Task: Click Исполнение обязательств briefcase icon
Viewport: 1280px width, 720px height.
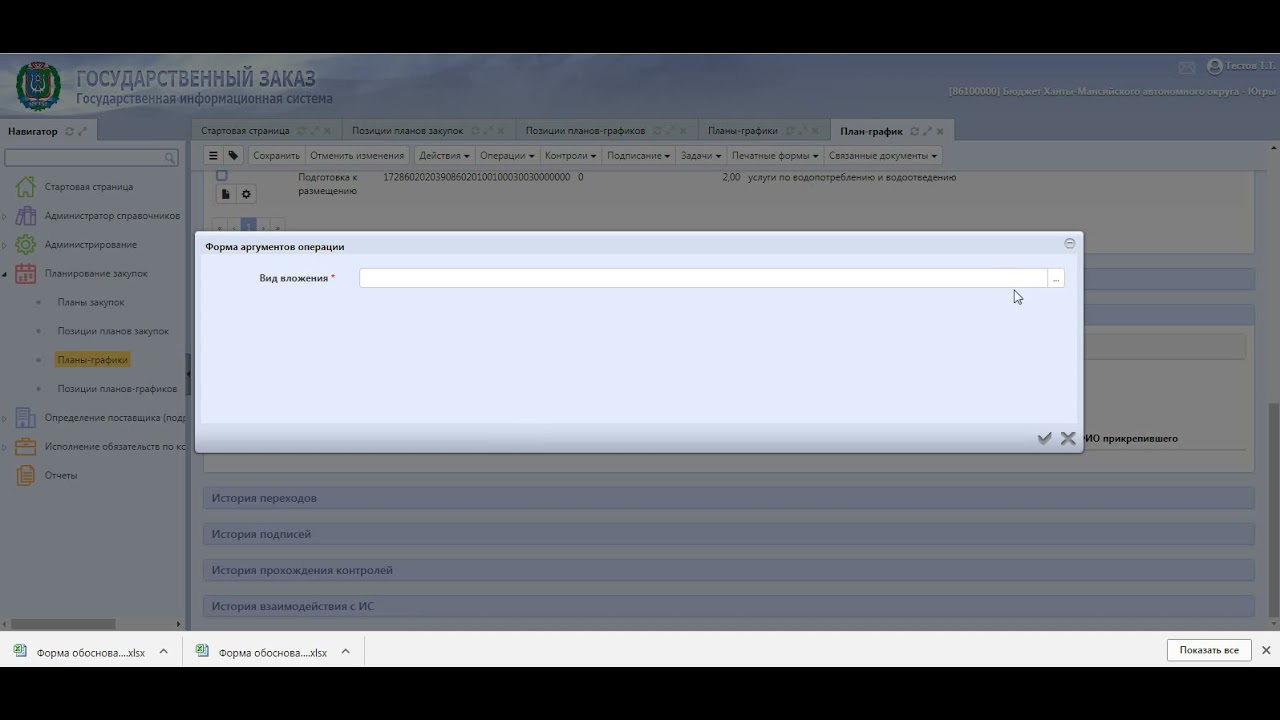Action: (x=25, y=447)
